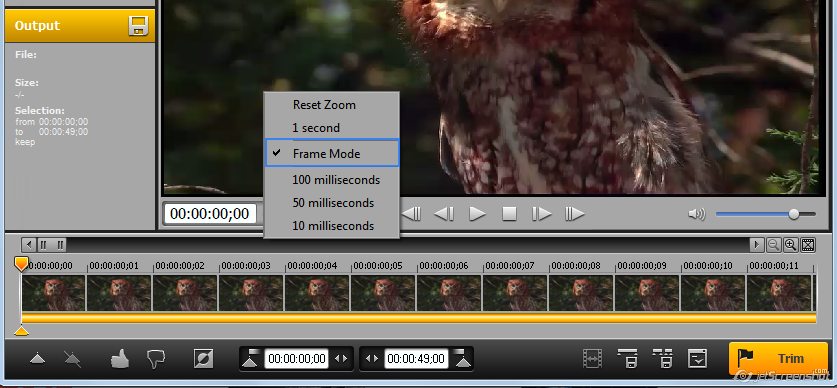The width and height of the screenshot is (837, 388).
Task: Click the timeline scrollbar left arrow
Action: (28, 245)
